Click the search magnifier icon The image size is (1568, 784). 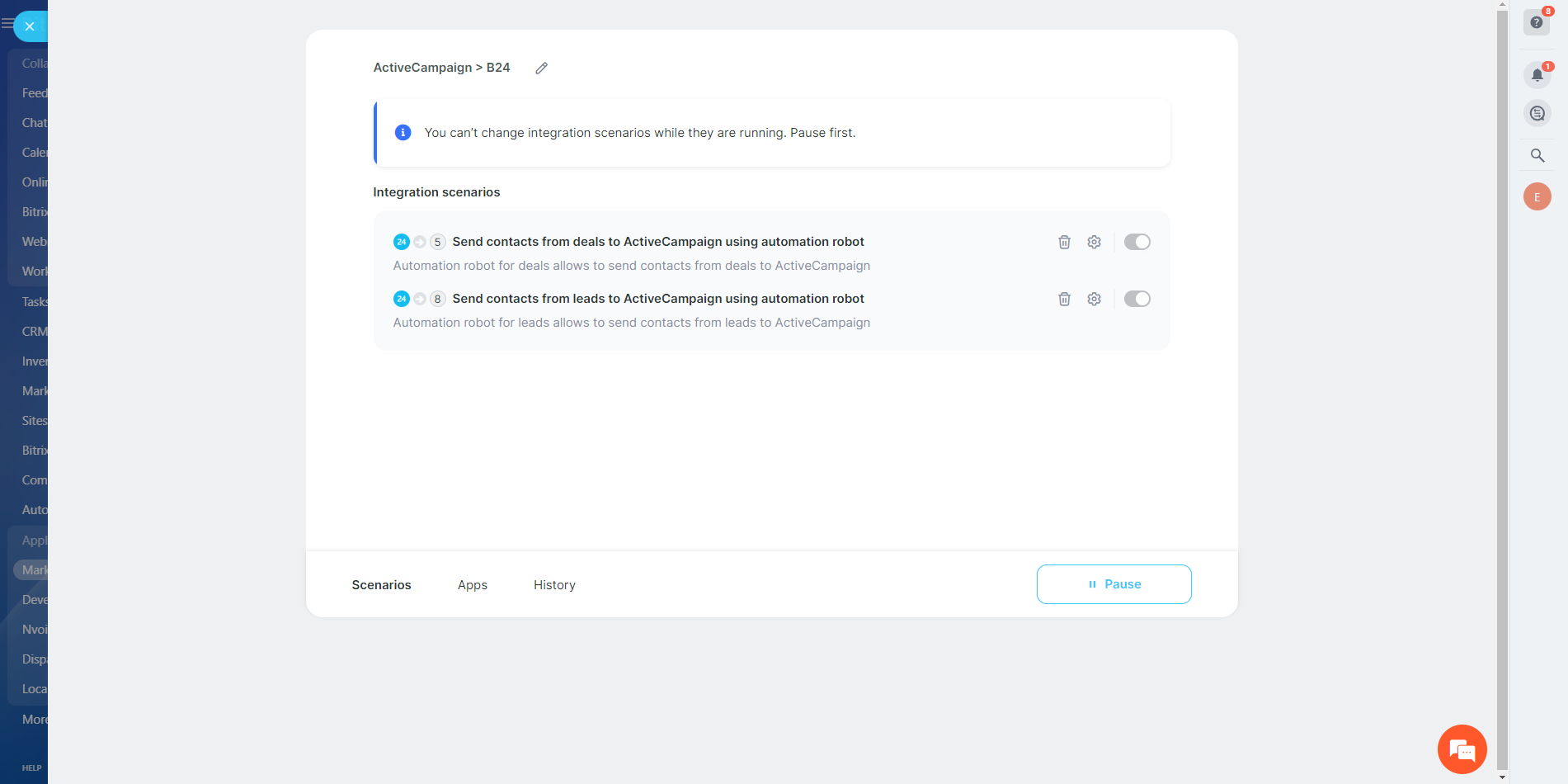click(1537, 155)
